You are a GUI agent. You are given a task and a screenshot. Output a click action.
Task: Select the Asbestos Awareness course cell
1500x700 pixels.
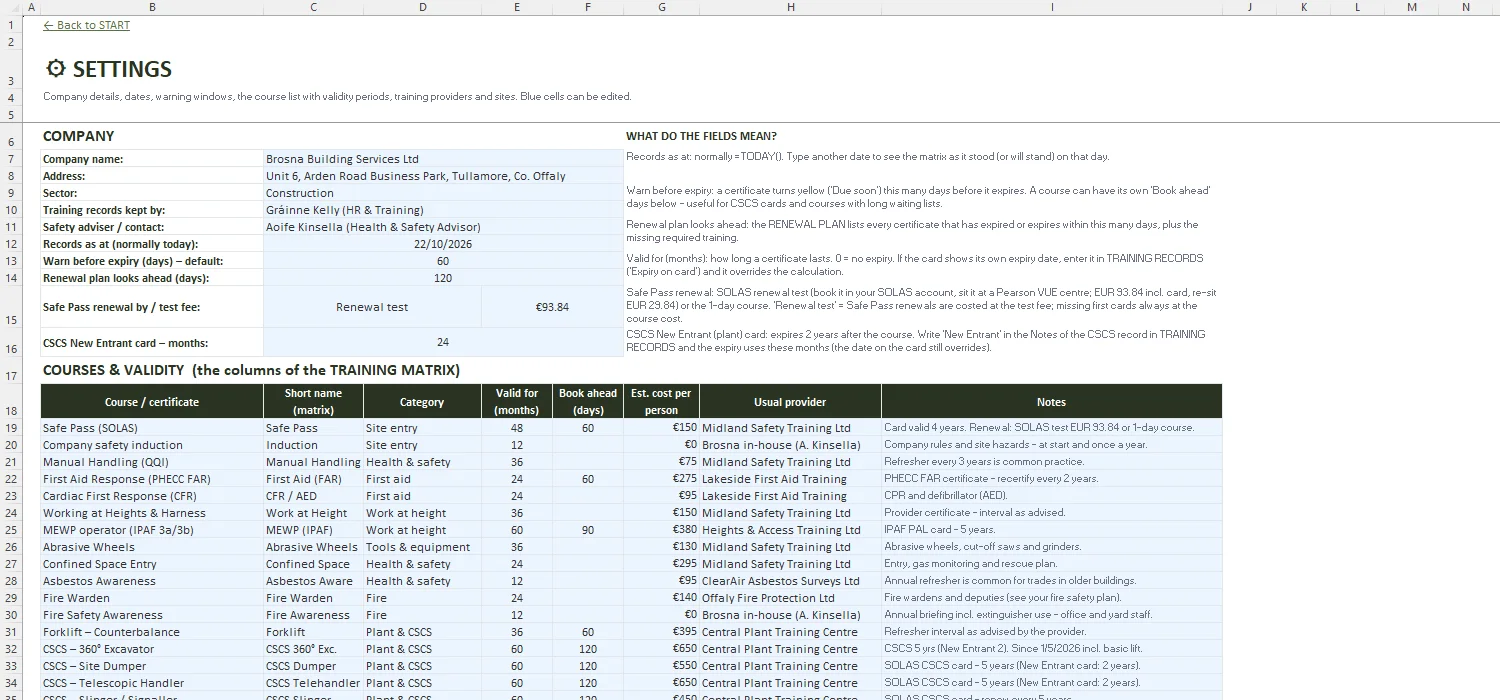(x=152, y=580)
